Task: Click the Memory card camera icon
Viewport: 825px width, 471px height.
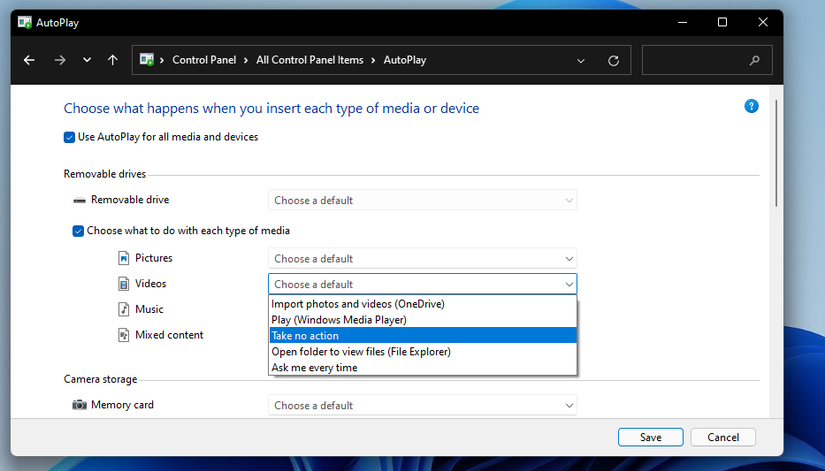Action: coord(79,405)
